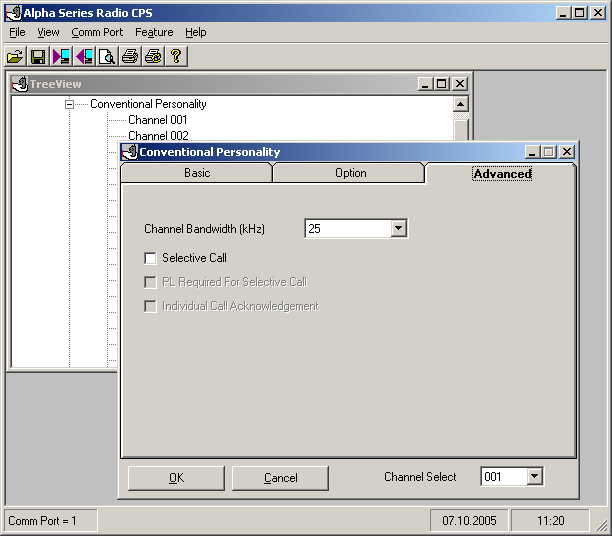The width and height of the screenshot is (612, 536).
Task: Toggle Individual Call Acknowledgement checkbox
Action: (x=150, y=306)
